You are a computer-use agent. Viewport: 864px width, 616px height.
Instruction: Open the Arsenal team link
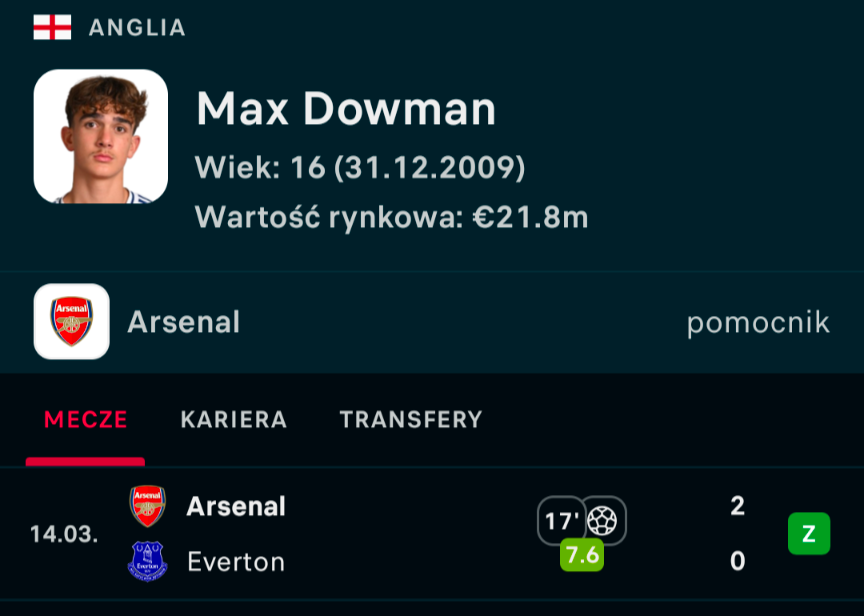(184, 322)
